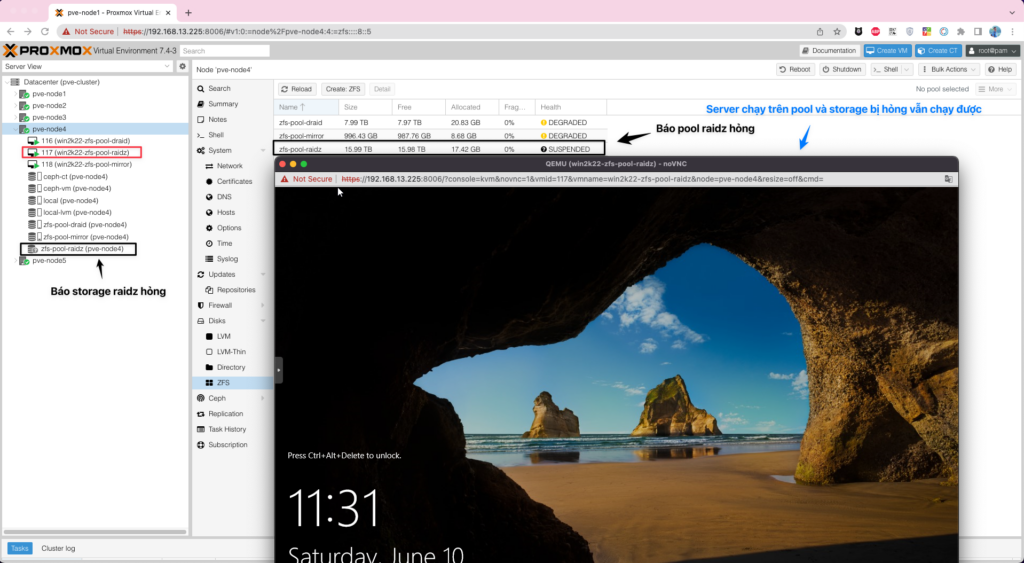
Task: Select zfs-pool-draid (pve-node4) storage
Action: coord(78,225)
